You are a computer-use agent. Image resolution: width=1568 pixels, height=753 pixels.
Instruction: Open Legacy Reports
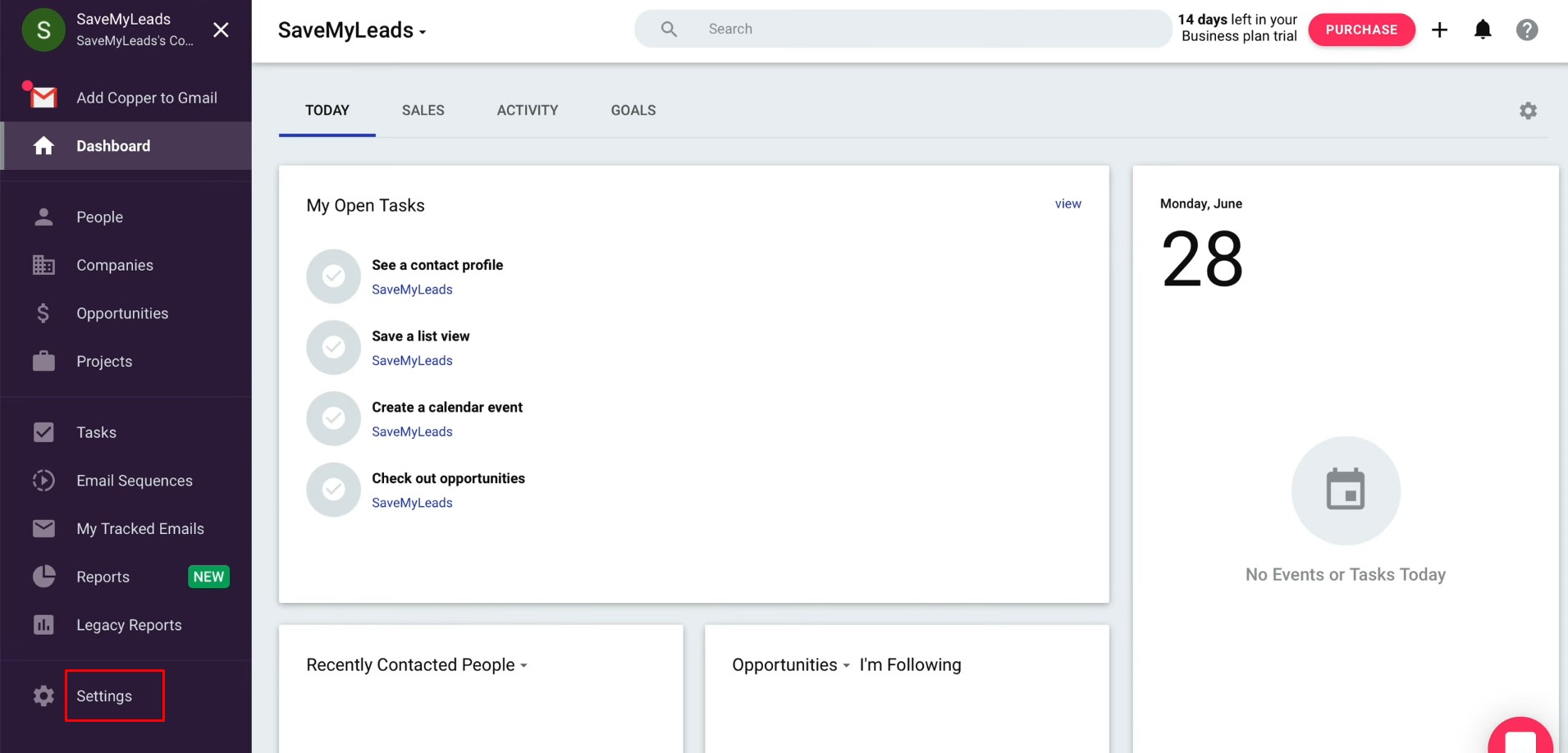pyautogui.click(x=129, y=625)
